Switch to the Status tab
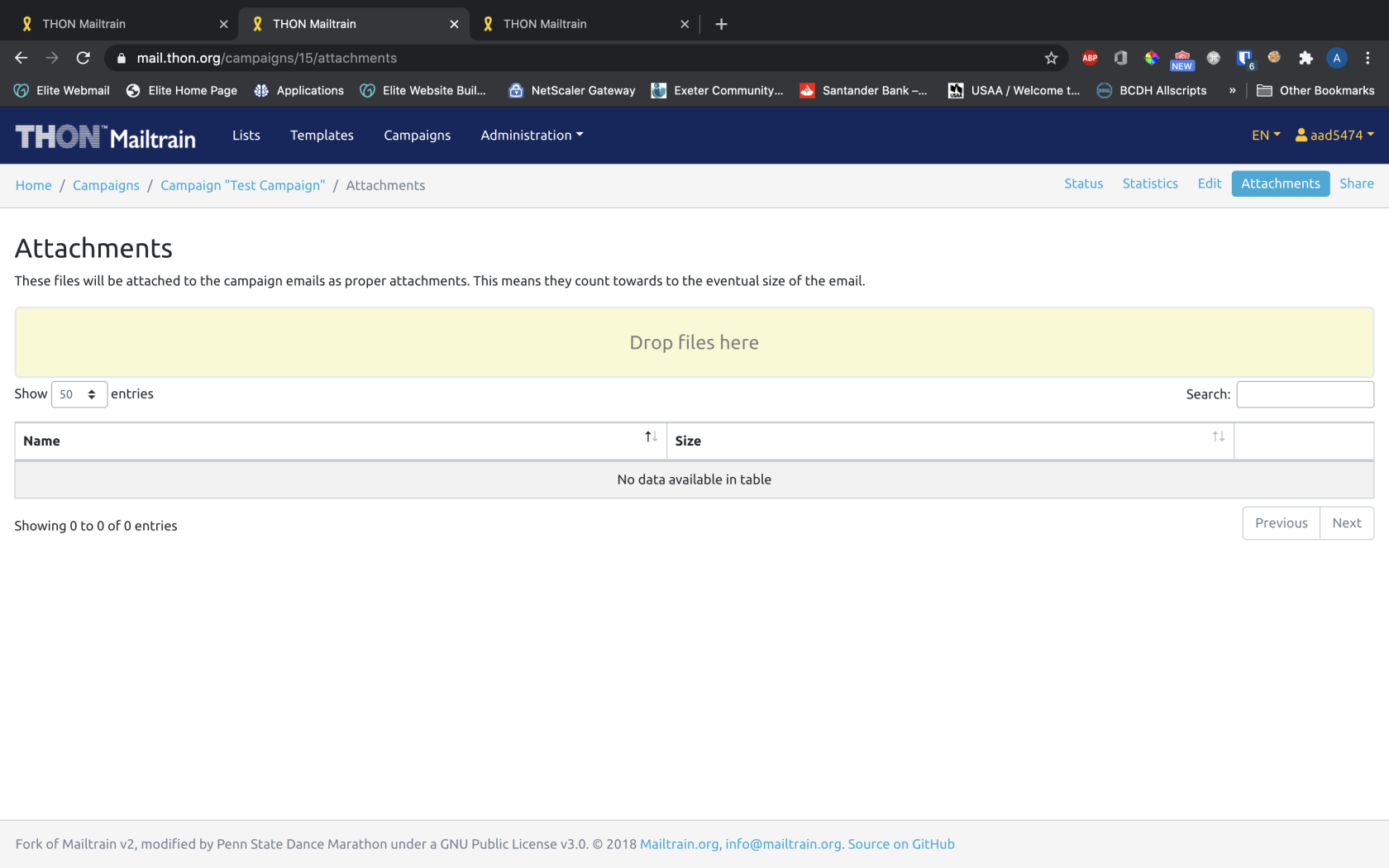Viewport: 1389px width, 868px height. (1083, 184)
